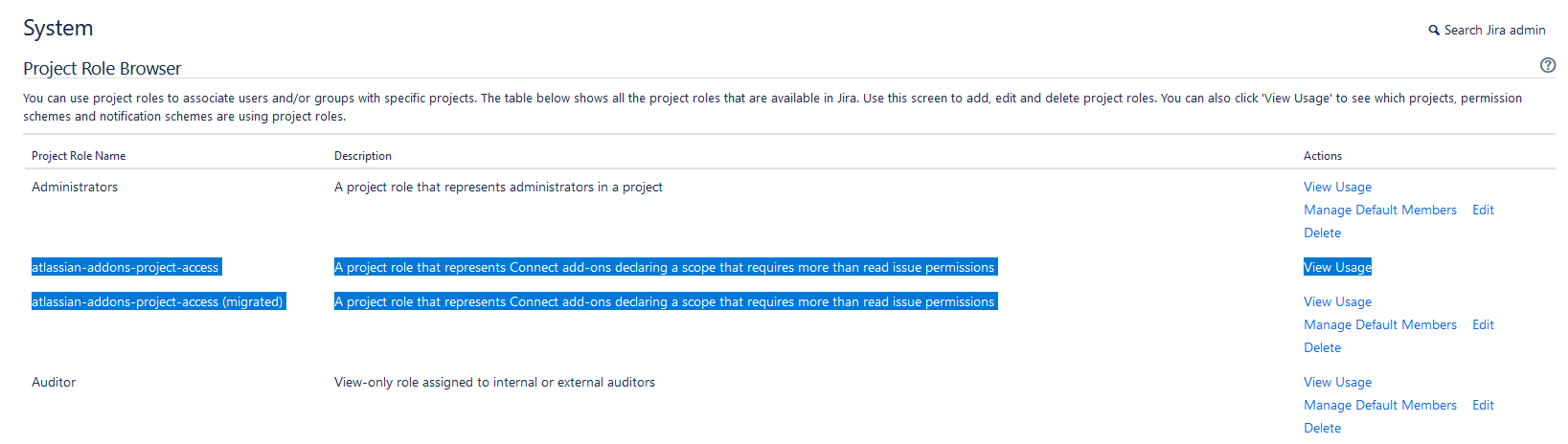The width and height of the screenshot is (1568, 444).
Task: Manage Default Members for Auditor role
Action: click(1379, 405)
